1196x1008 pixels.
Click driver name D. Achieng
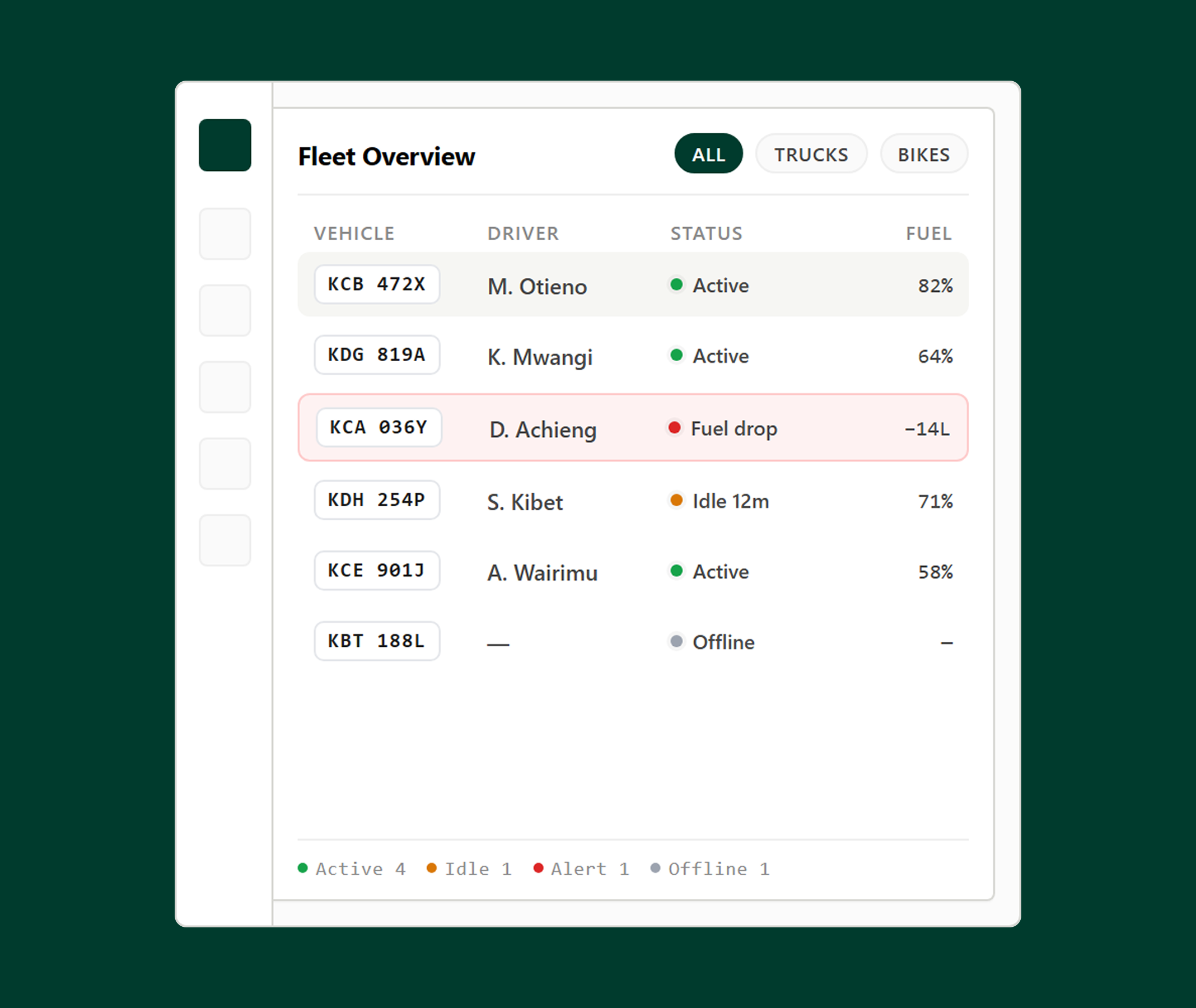pos(543,430)
